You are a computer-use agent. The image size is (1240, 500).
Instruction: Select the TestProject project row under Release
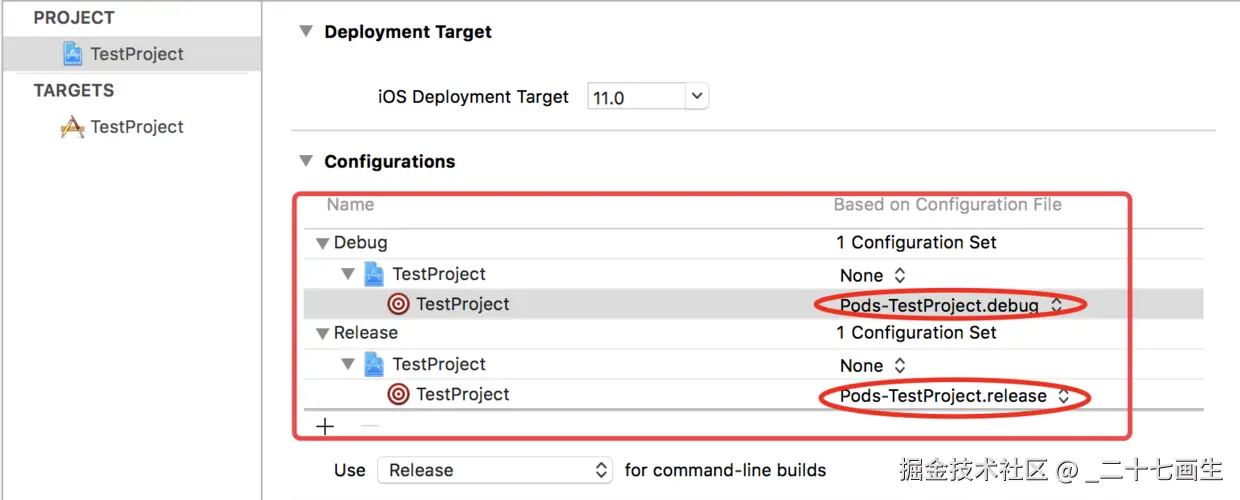754,364
